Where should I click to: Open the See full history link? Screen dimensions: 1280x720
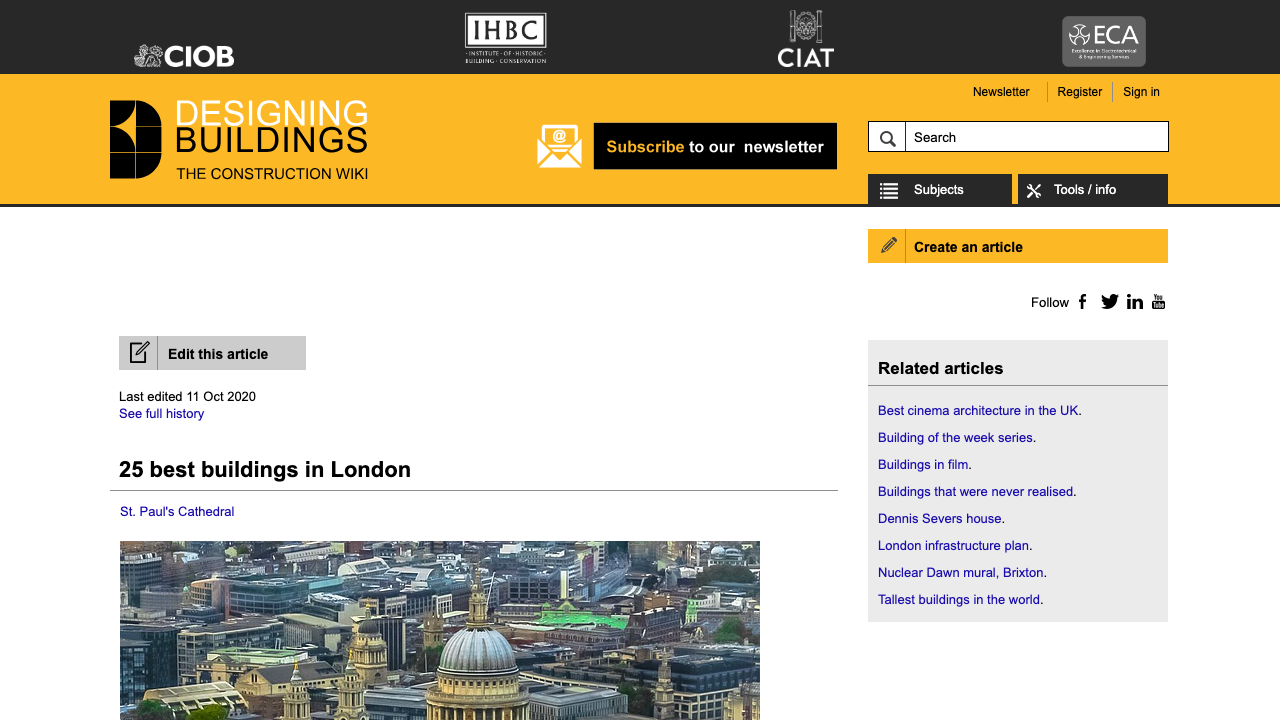click(x=161, y=414)
